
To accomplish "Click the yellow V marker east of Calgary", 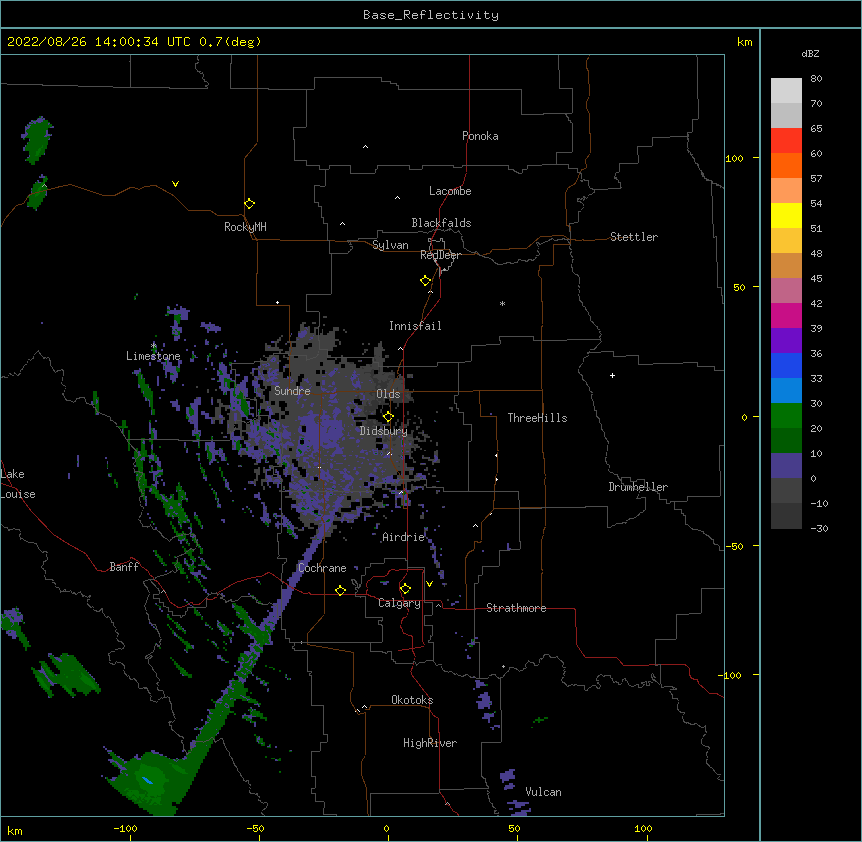I will coord(429,584).
